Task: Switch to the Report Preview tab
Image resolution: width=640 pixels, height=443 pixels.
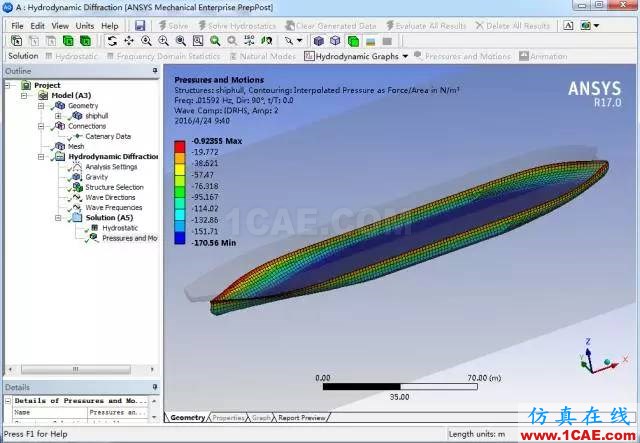Action: click(x=302, y=418)
